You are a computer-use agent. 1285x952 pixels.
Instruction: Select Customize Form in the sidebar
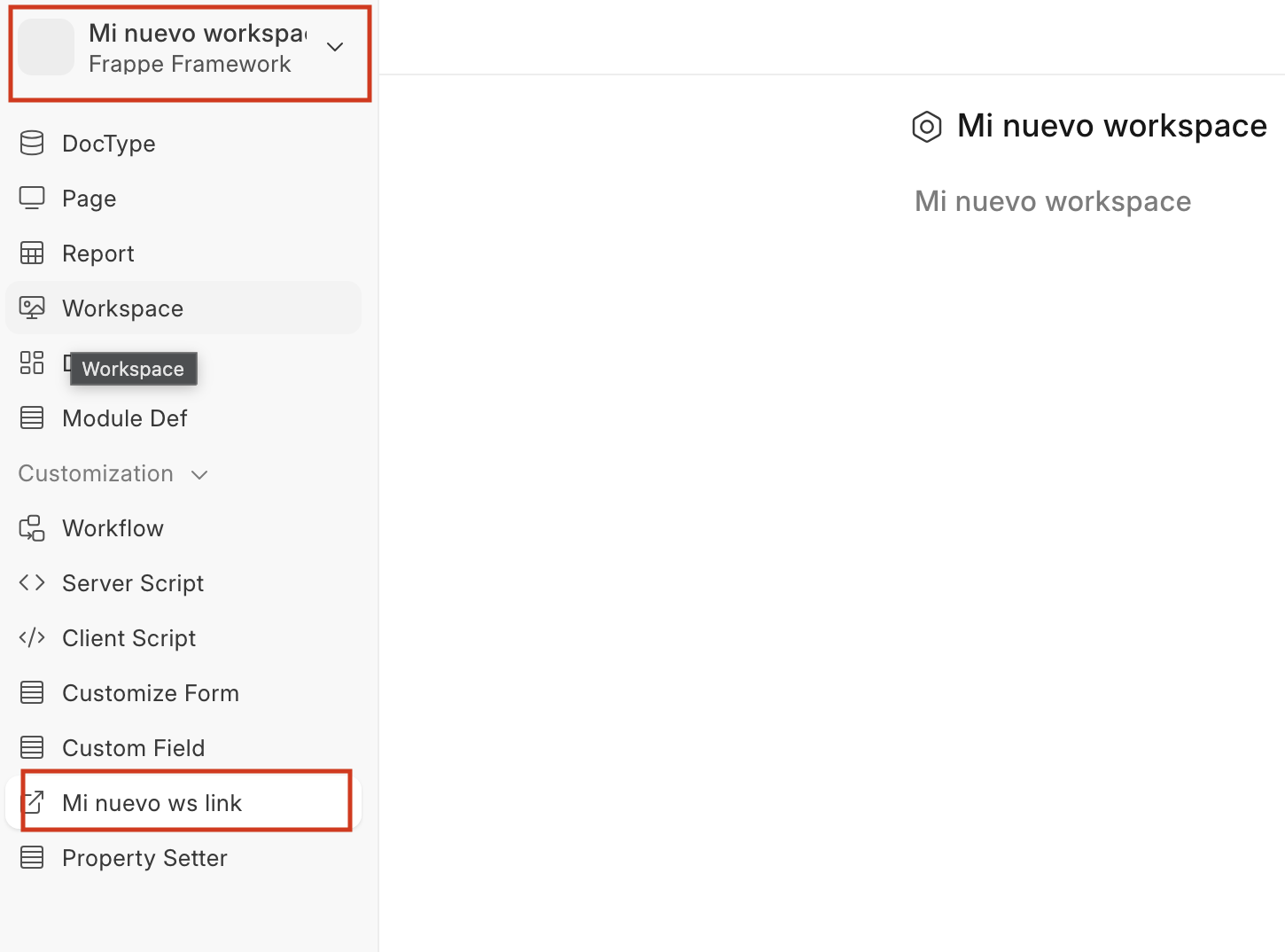coord(151,693)
